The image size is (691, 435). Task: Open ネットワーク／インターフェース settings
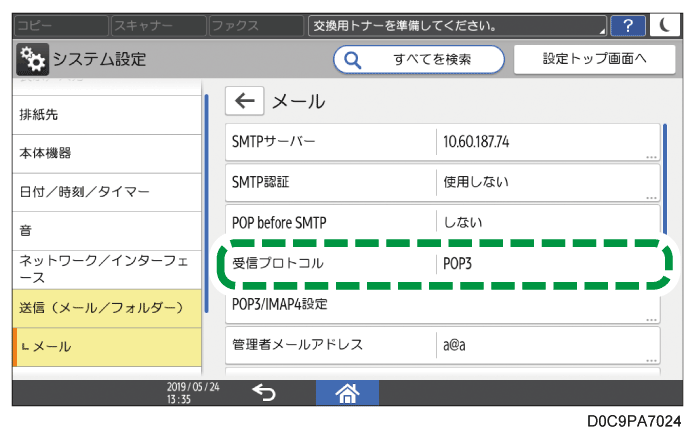[x=107, y=269]
